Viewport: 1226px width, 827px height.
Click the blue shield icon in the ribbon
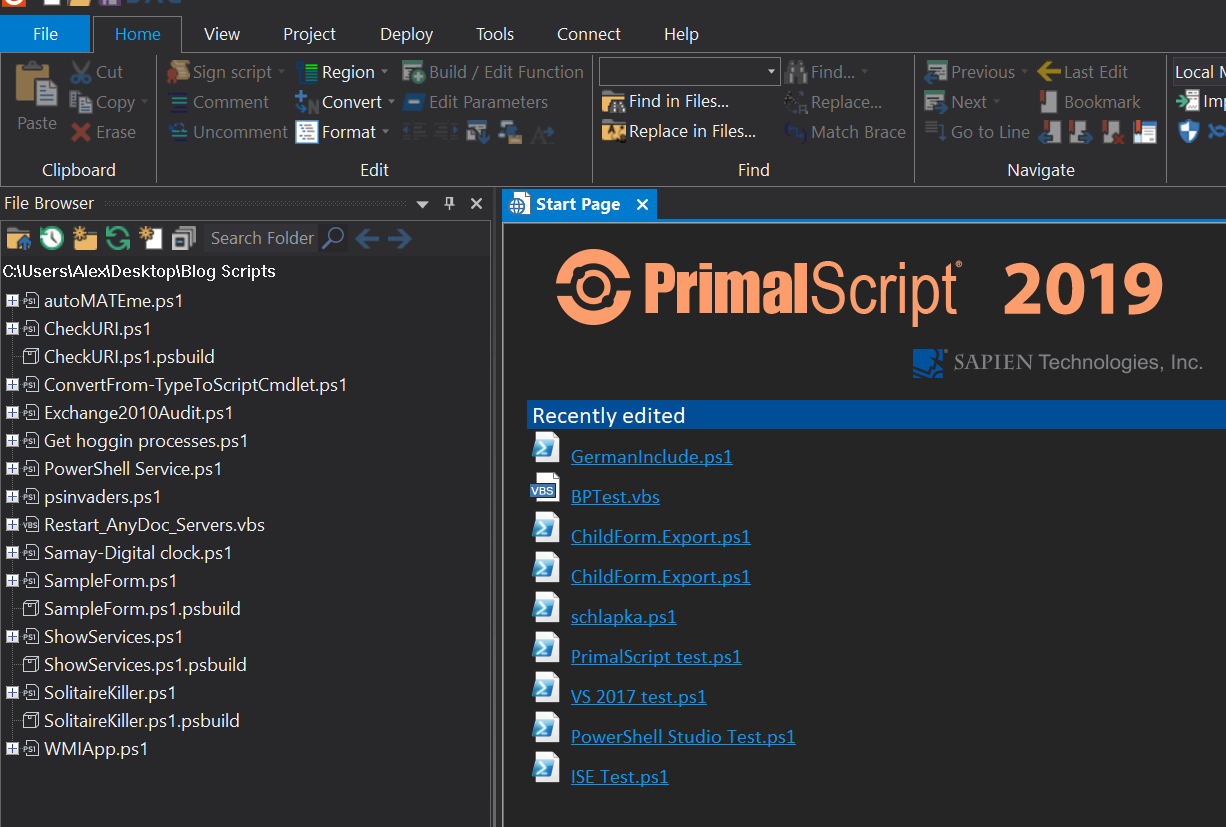tap(1188, 132)
